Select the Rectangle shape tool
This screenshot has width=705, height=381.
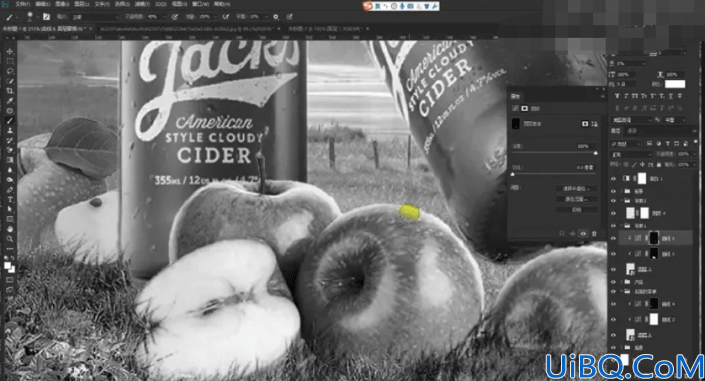pos(9,220)
